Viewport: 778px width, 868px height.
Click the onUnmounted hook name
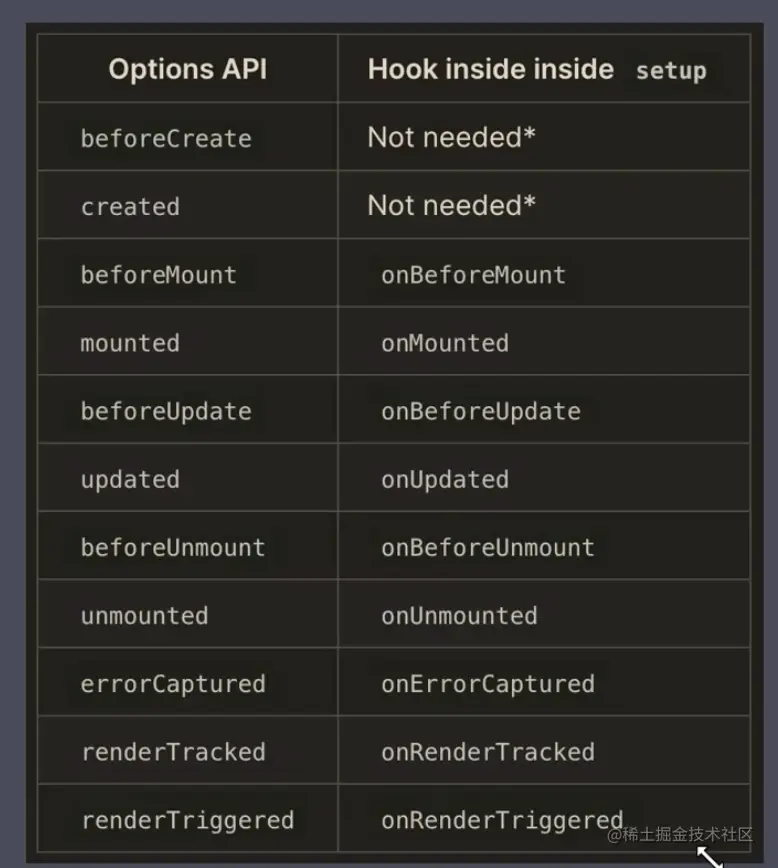pos(459,615)
